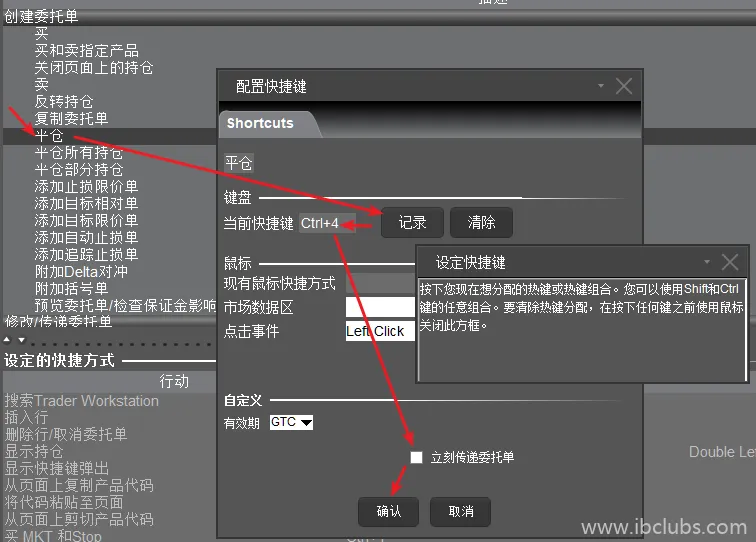Expand the GTC 有效期 dropdown
Viewport: 756px width, 542px height.
292,423
